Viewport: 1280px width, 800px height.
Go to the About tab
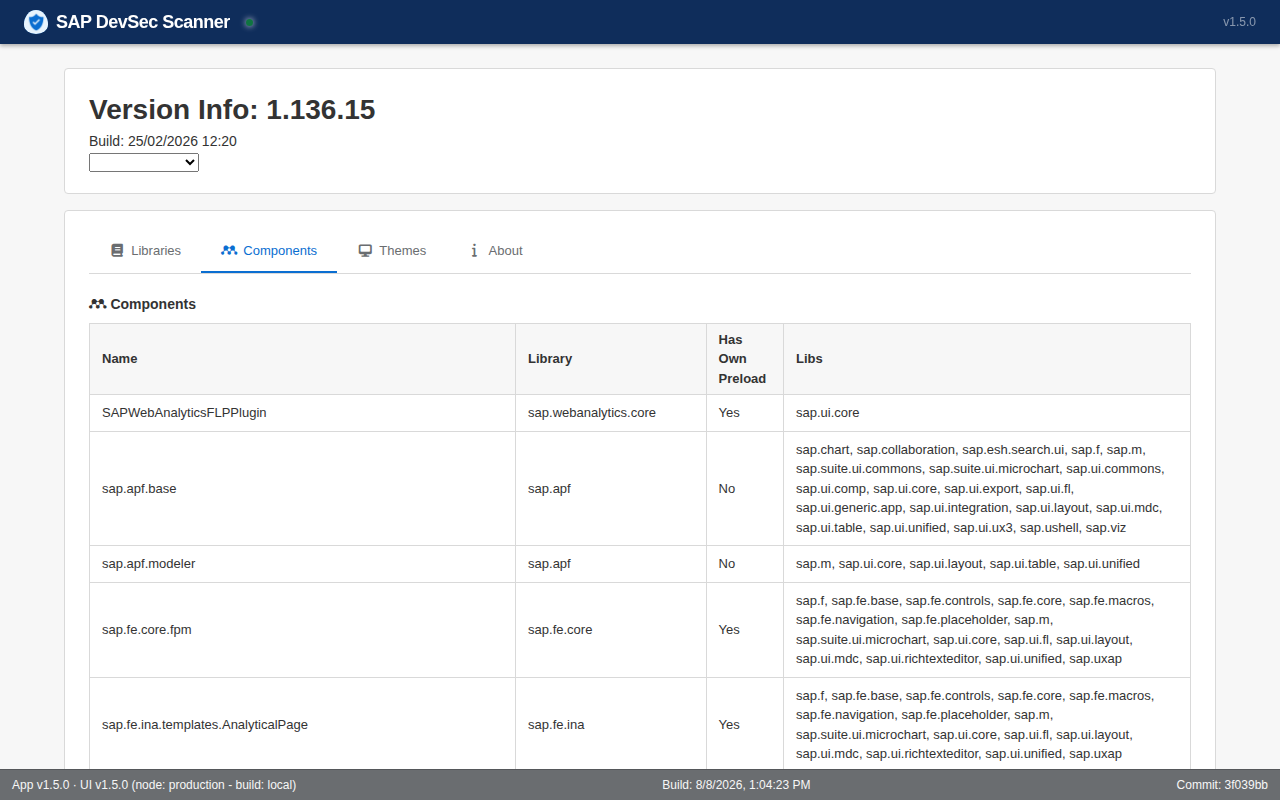click(495, 251)
